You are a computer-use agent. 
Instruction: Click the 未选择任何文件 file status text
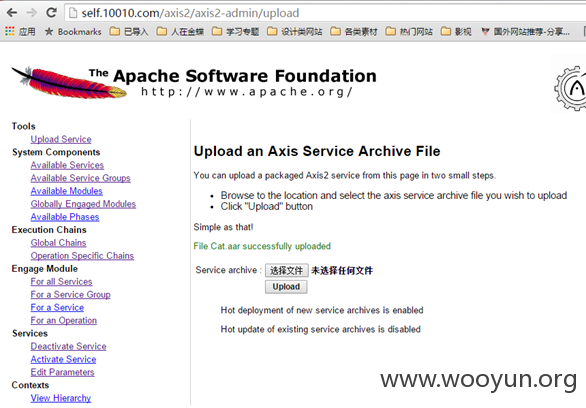pos(342,271)
